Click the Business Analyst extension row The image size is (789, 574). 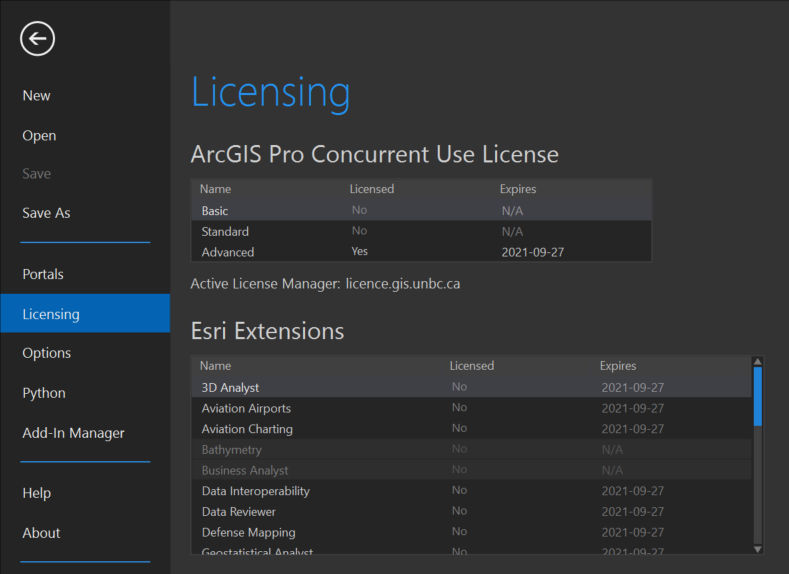pos(471,470)
